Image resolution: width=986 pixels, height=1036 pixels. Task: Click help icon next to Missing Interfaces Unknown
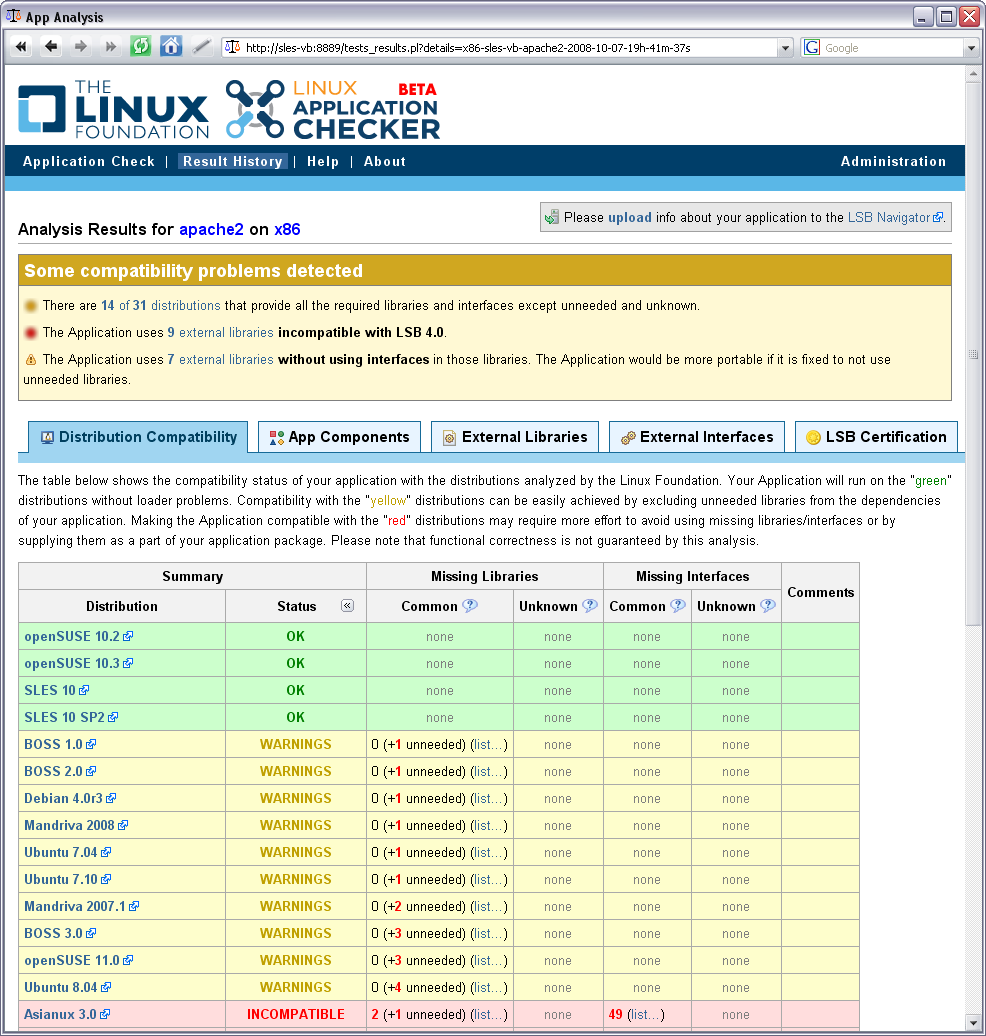(768, 606)
